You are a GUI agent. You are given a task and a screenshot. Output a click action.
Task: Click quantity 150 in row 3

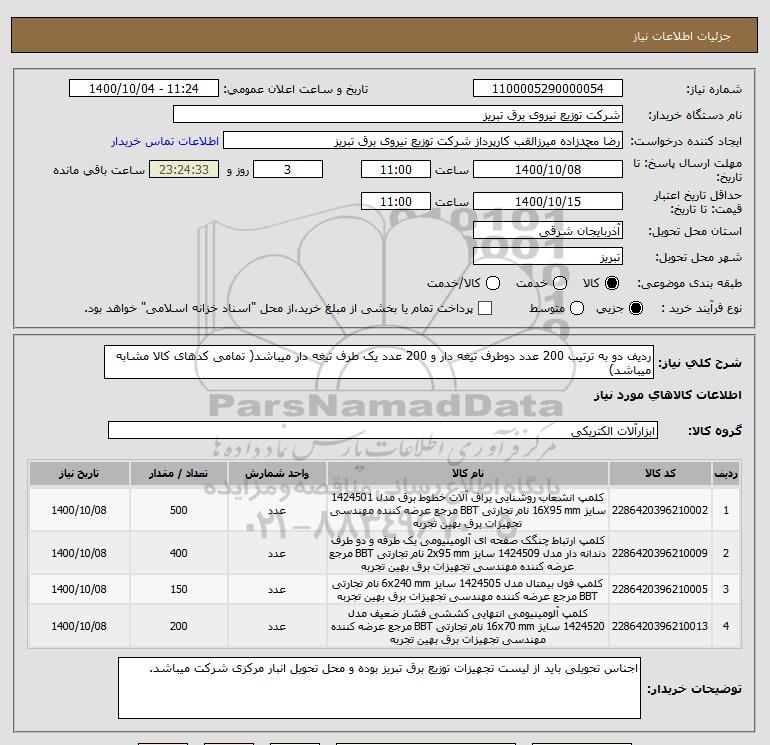click(x=178, y=589)
